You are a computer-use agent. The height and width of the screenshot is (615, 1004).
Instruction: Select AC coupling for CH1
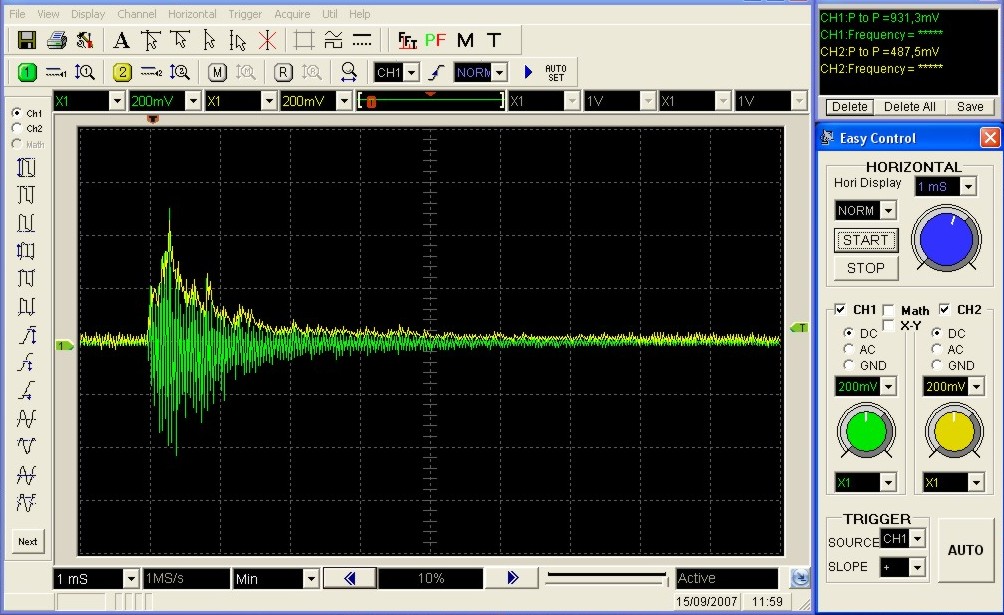click(x=849, y=349)
